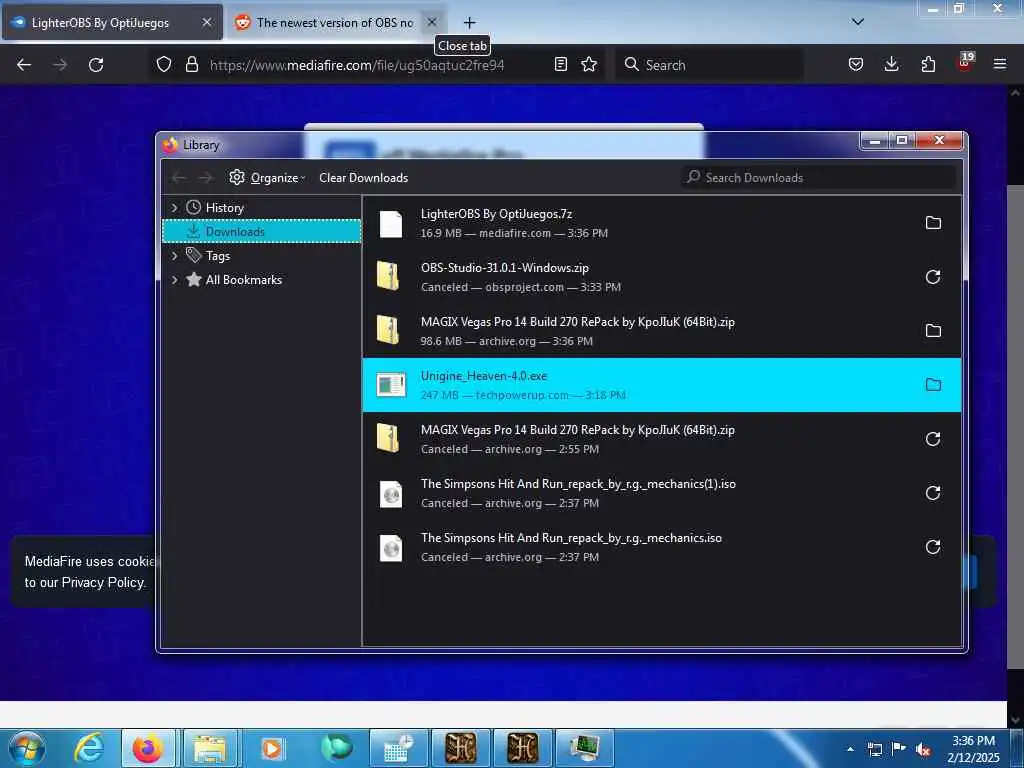Retry the OBS-Studio-31.0.1-Windows.zip download
The height and width of the screenshot is (768, 1024).
tap(933, 277)
